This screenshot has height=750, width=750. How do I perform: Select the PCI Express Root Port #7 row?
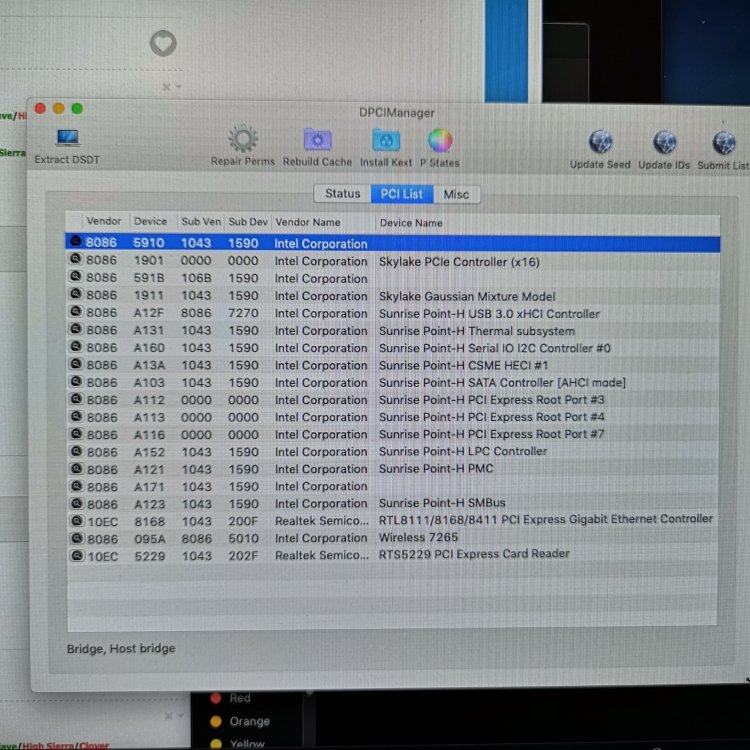(392, 434)
